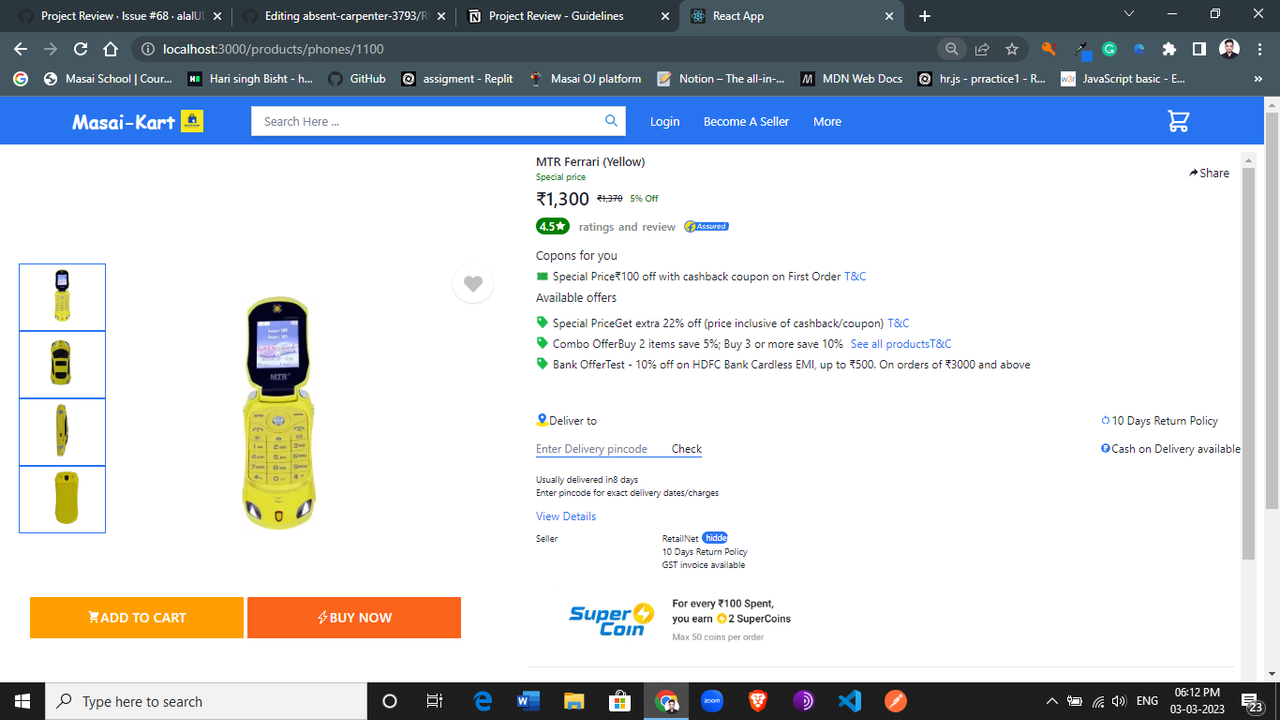Open File Explorer from taskbar
This screenshot has height=720, width=1280.
[x=574, y=701]
